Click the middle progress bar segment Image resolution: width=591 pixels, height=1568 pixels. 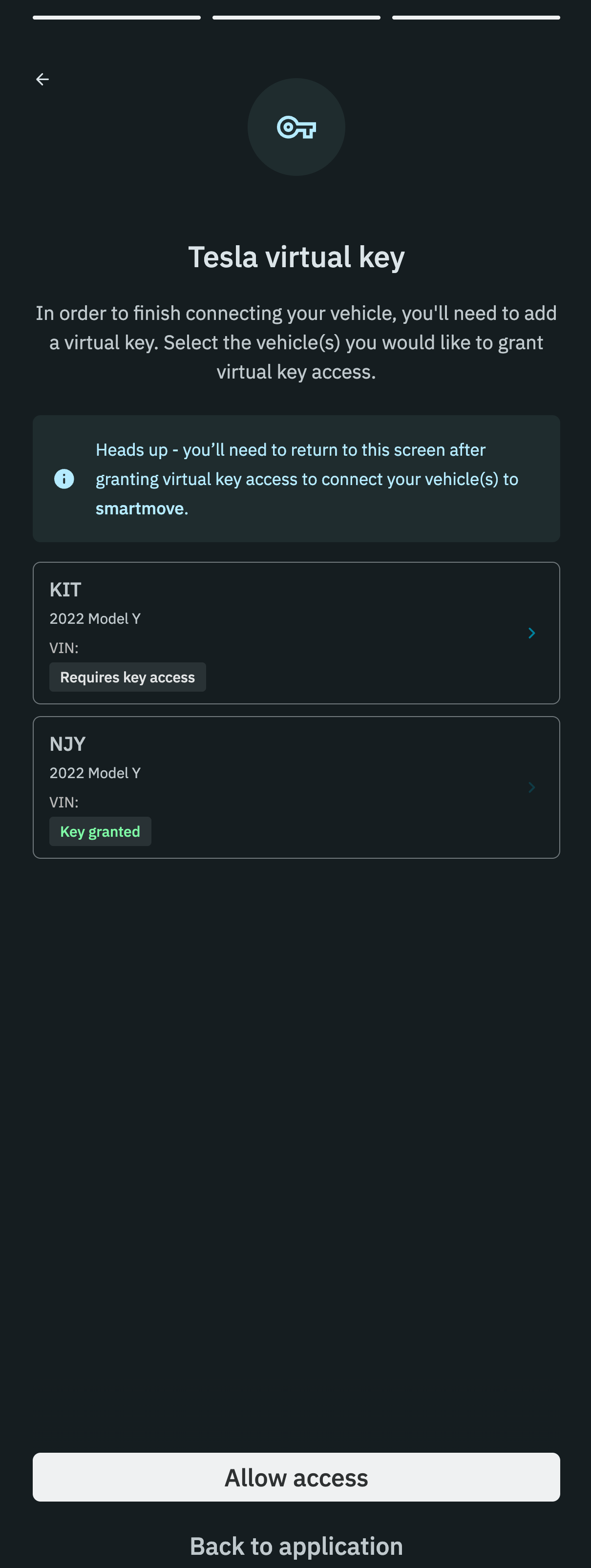coord(296,17)
